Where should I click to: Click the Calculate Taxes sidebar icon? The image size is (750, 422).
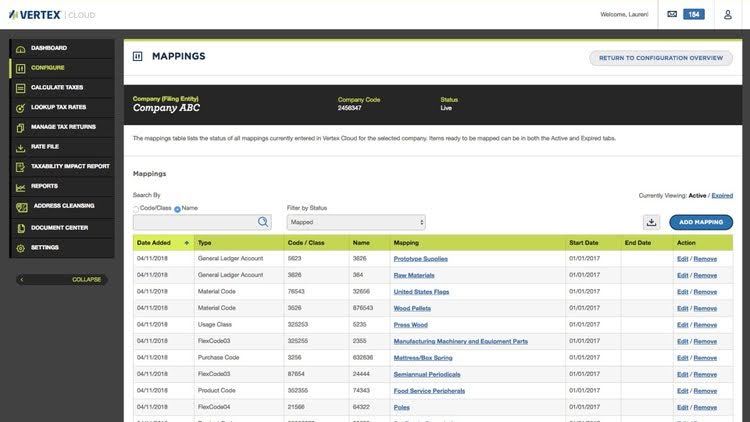click(x=20, y=88)
